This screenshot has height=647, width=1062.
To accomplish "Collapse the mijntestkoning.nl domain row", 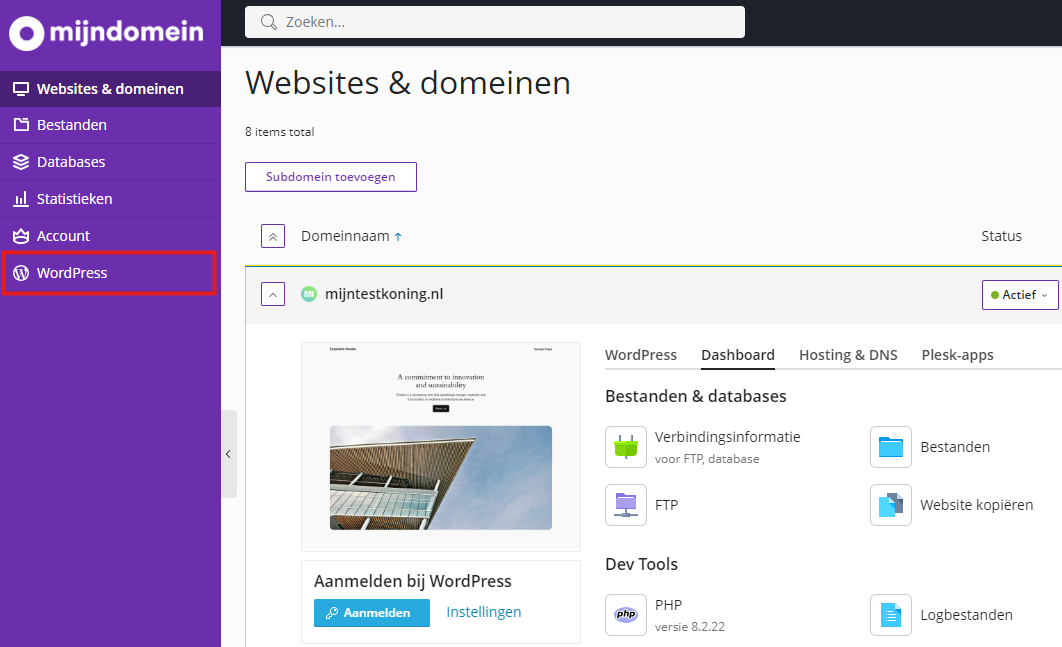I will [x=273, y=294].
